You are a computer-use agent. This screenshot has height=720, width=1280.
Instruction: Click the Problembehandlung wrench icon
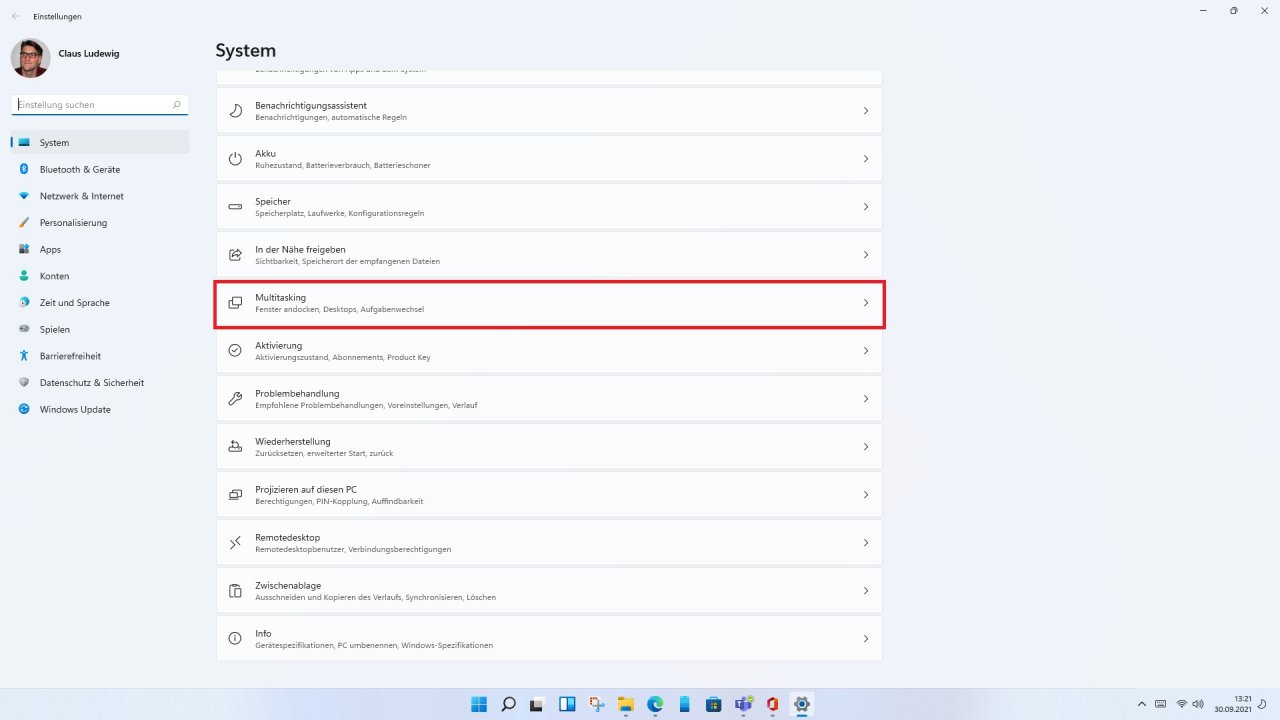click(x=235, y=399)
